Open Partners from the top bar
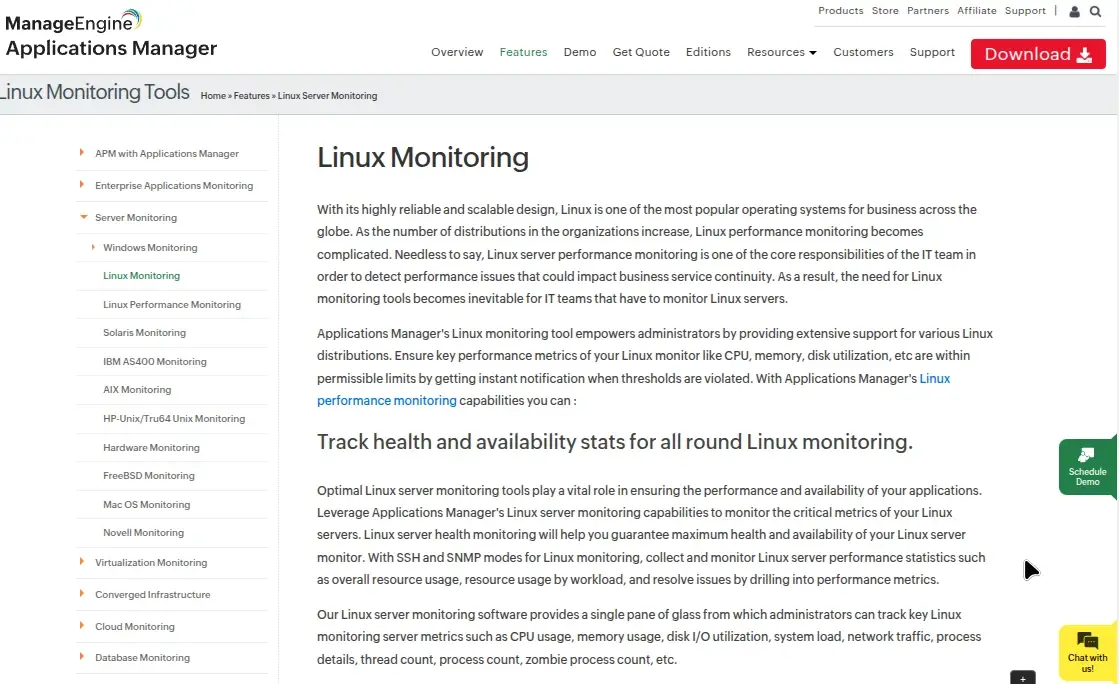The height and width of the screenshot is (684, 1119). tap(927, 11)
